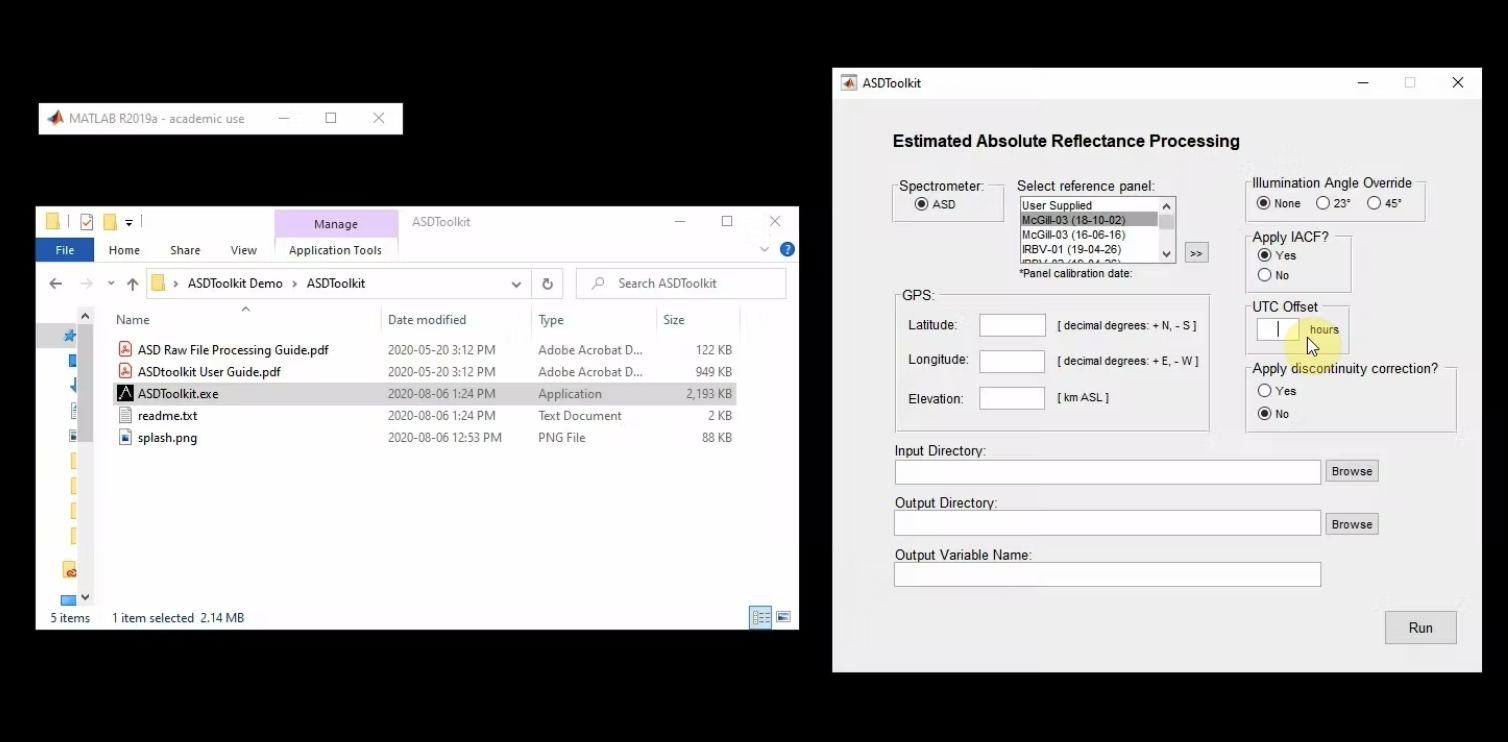The width and height of the screenshot is (1508, 742).
Task: Open the Home ribbon tab
Action: pyautogui.click(x=124, y=250)
